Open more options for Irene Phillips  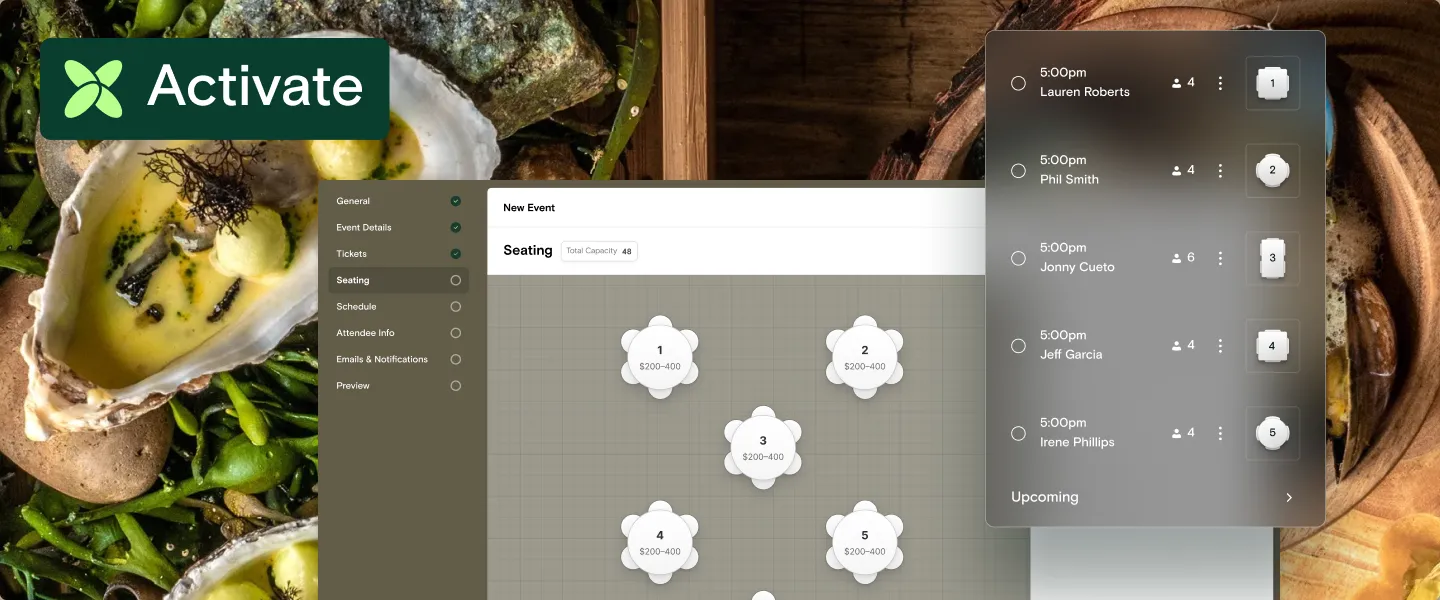(1220, 433)
